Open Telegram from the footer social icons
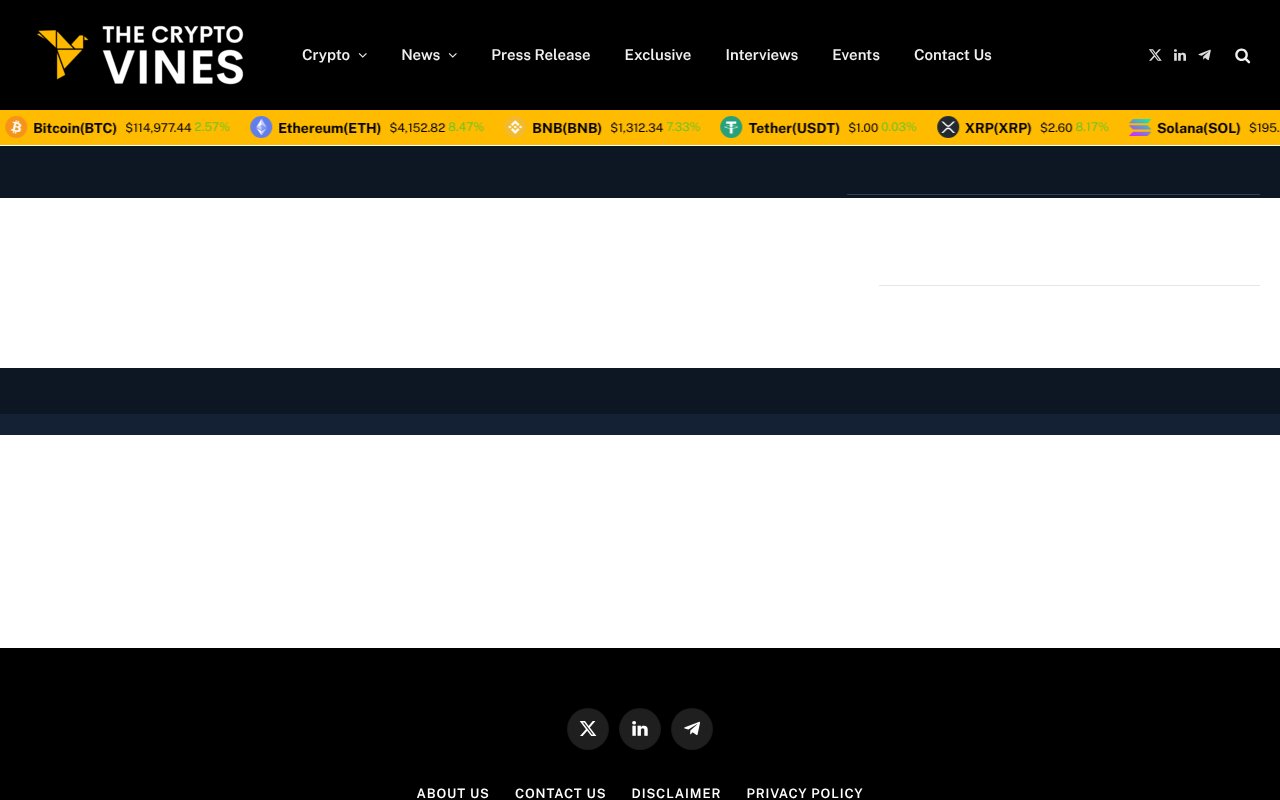Image resolution: width=1280 pixels, height=800 pixels. tap(692, 729)
